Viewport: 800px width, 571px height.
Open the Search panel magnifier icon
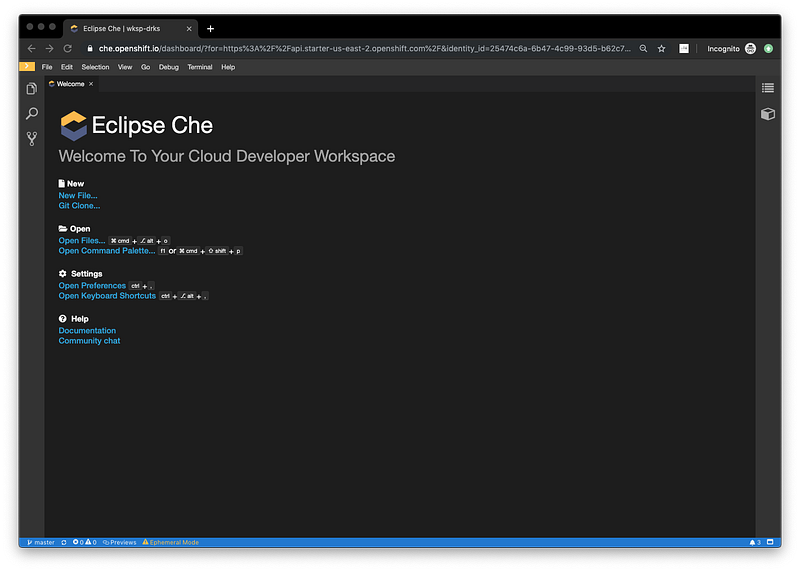coord(32,114)
